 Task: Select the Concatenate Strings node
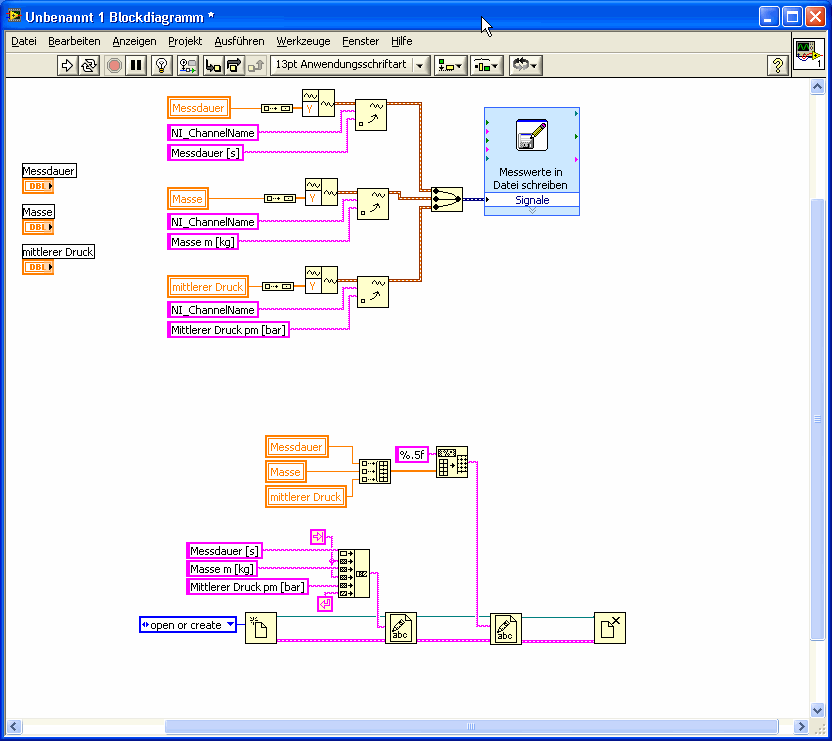[354, 573]
